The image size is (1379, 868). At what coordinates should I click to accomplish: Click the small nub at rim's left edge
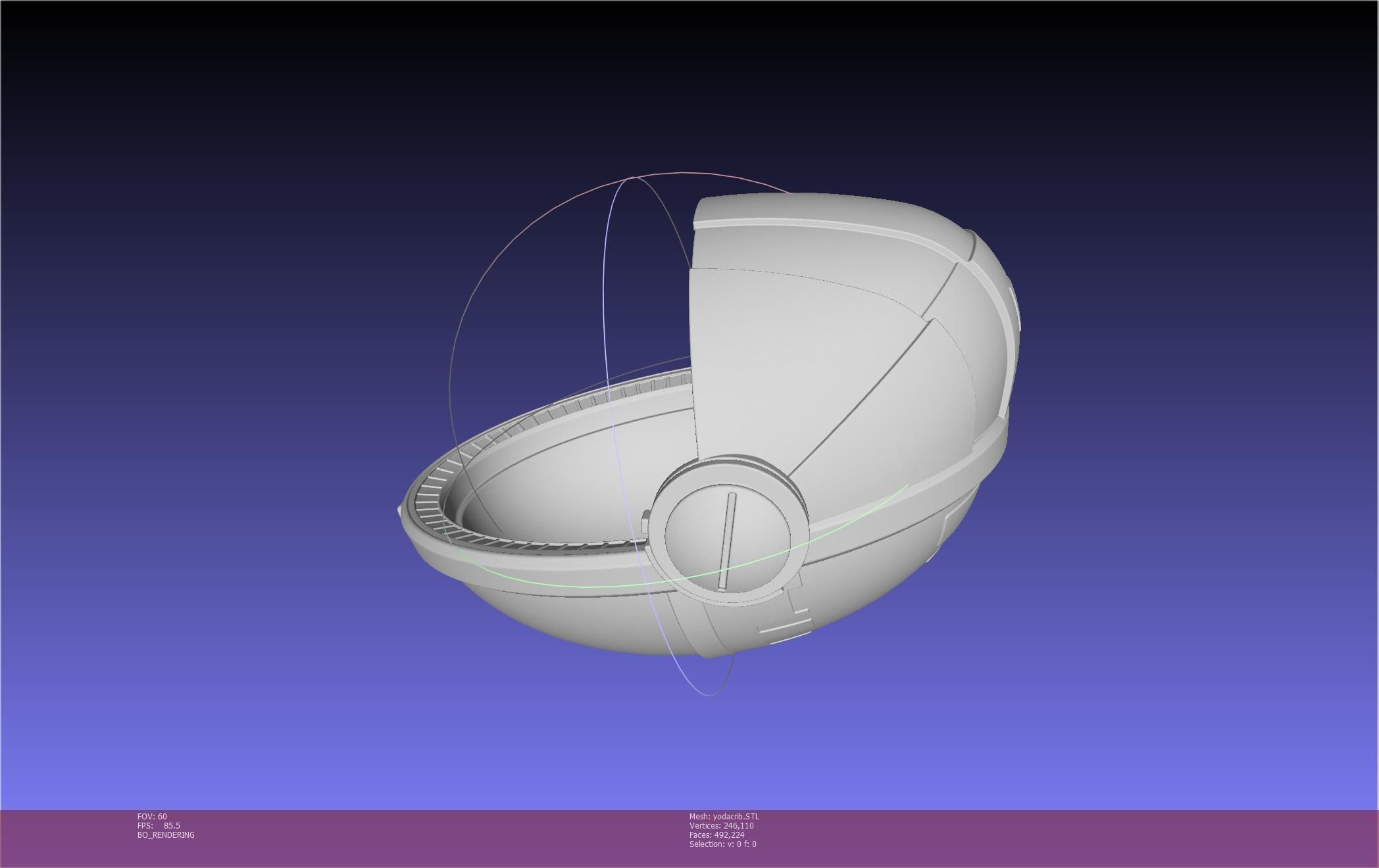click(400, 510)
